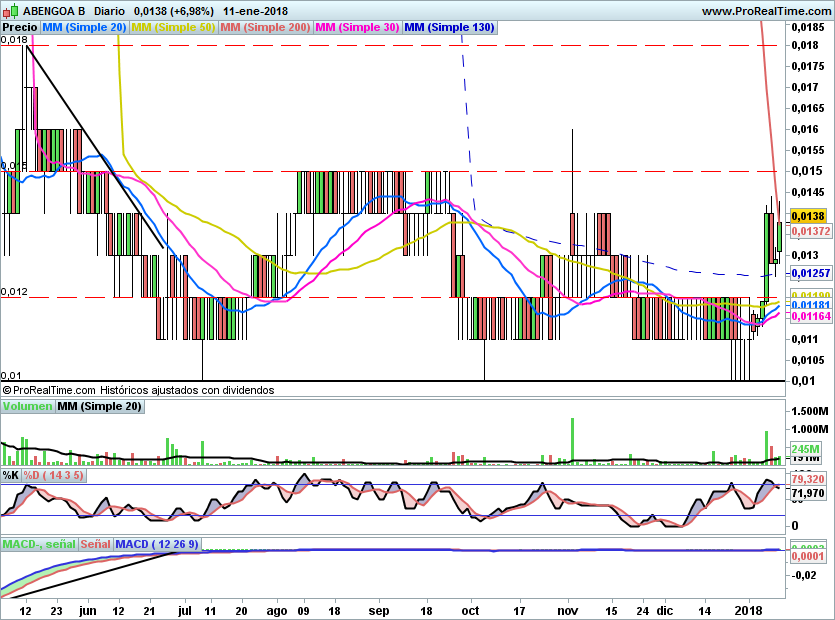
Task: Click the MACD (12 26 9) label
Action: (x=158, y=544)
